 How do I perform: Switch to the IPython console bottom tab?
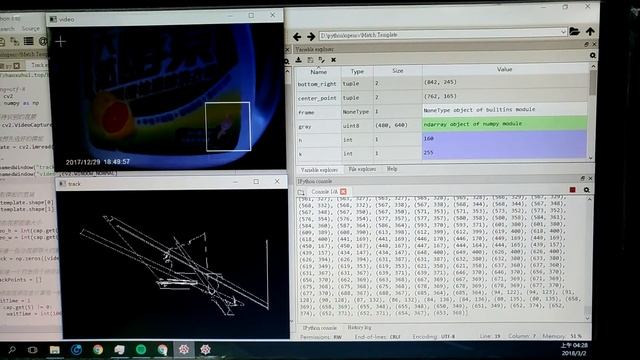click(319, 328)
